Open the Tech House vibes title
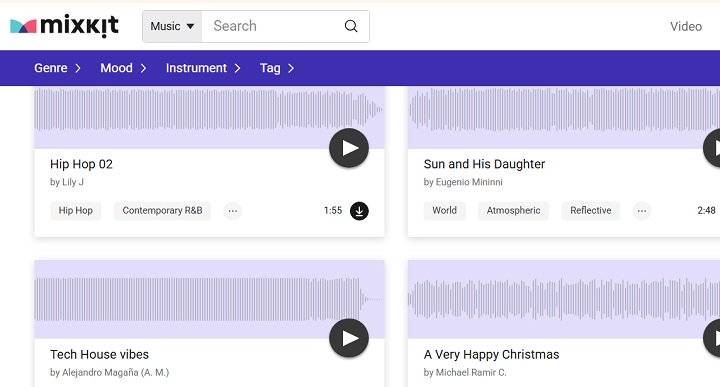This screenshot has height=387, width=720. click(100, 354)
